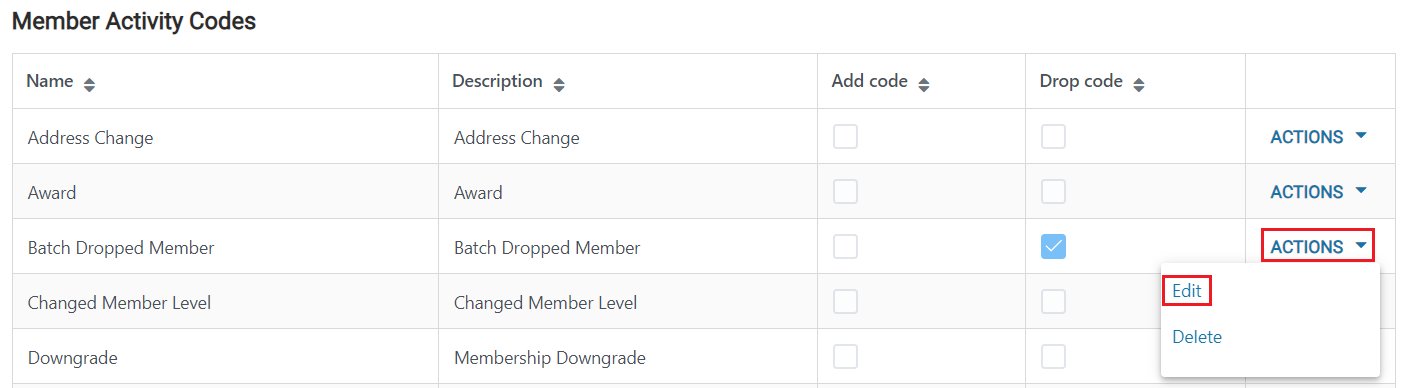Choose Edit from the actions menu
Viewport: 1409px width, 388px height.
1187,291
